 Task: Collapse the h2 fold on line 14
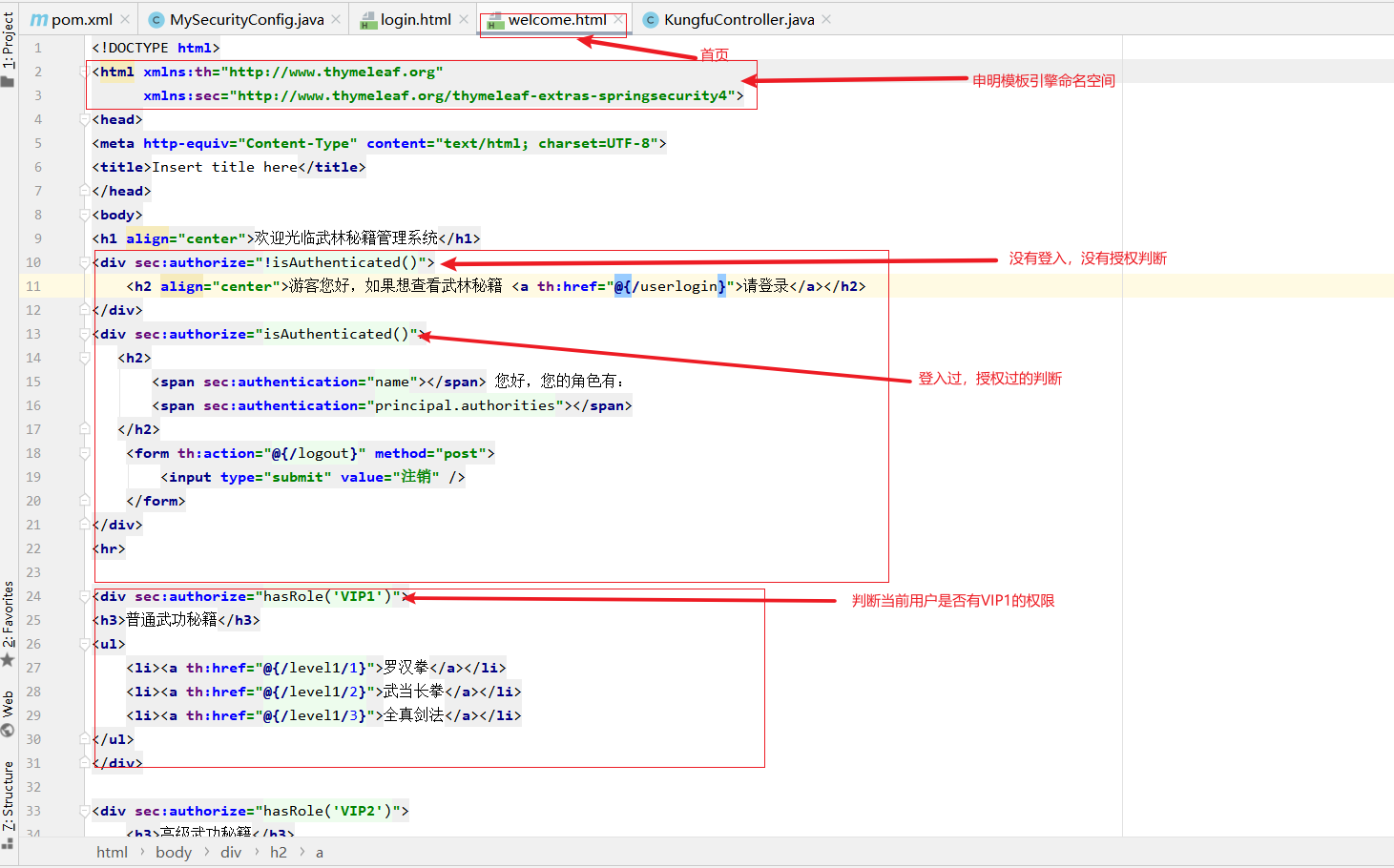pos(84,358)
